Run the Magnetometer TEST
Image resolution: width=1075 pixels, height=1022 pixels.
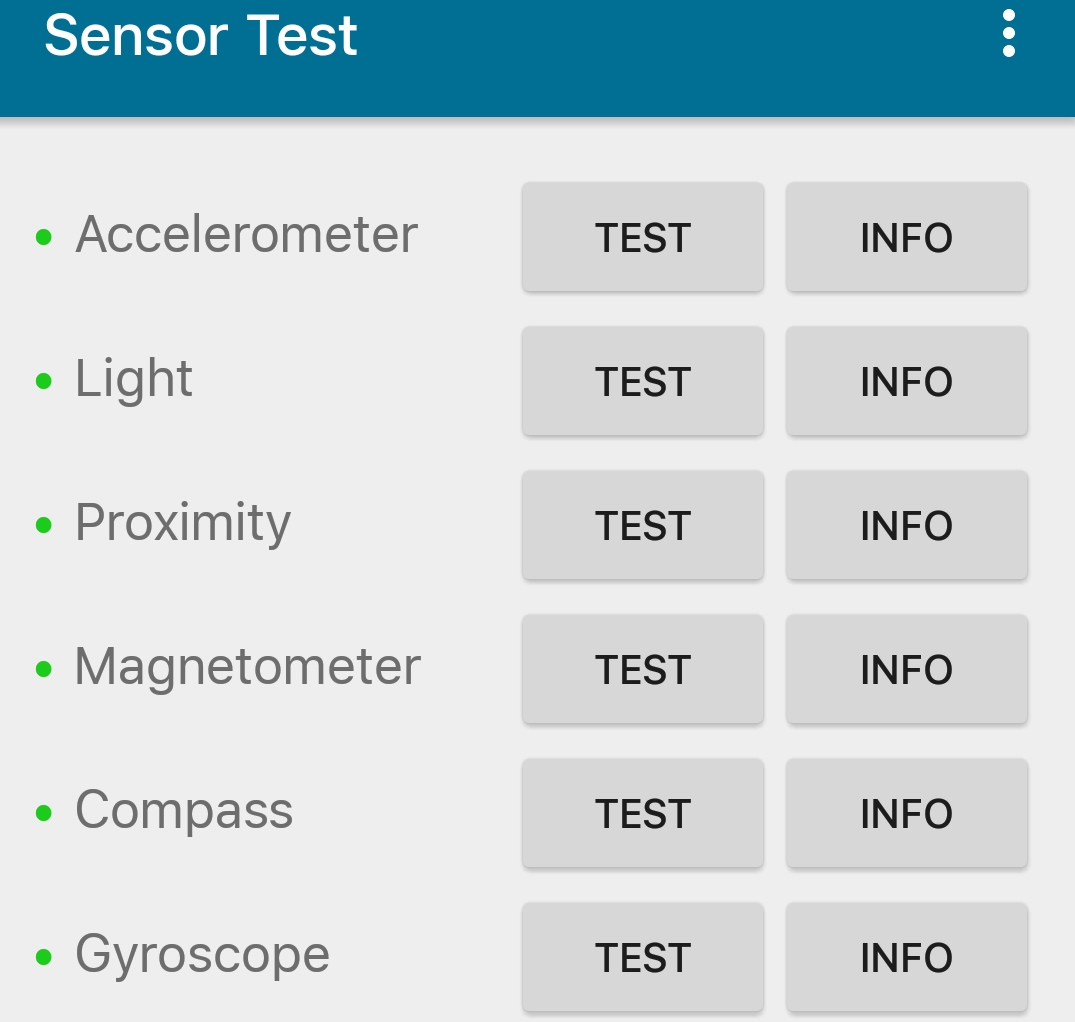642,669
